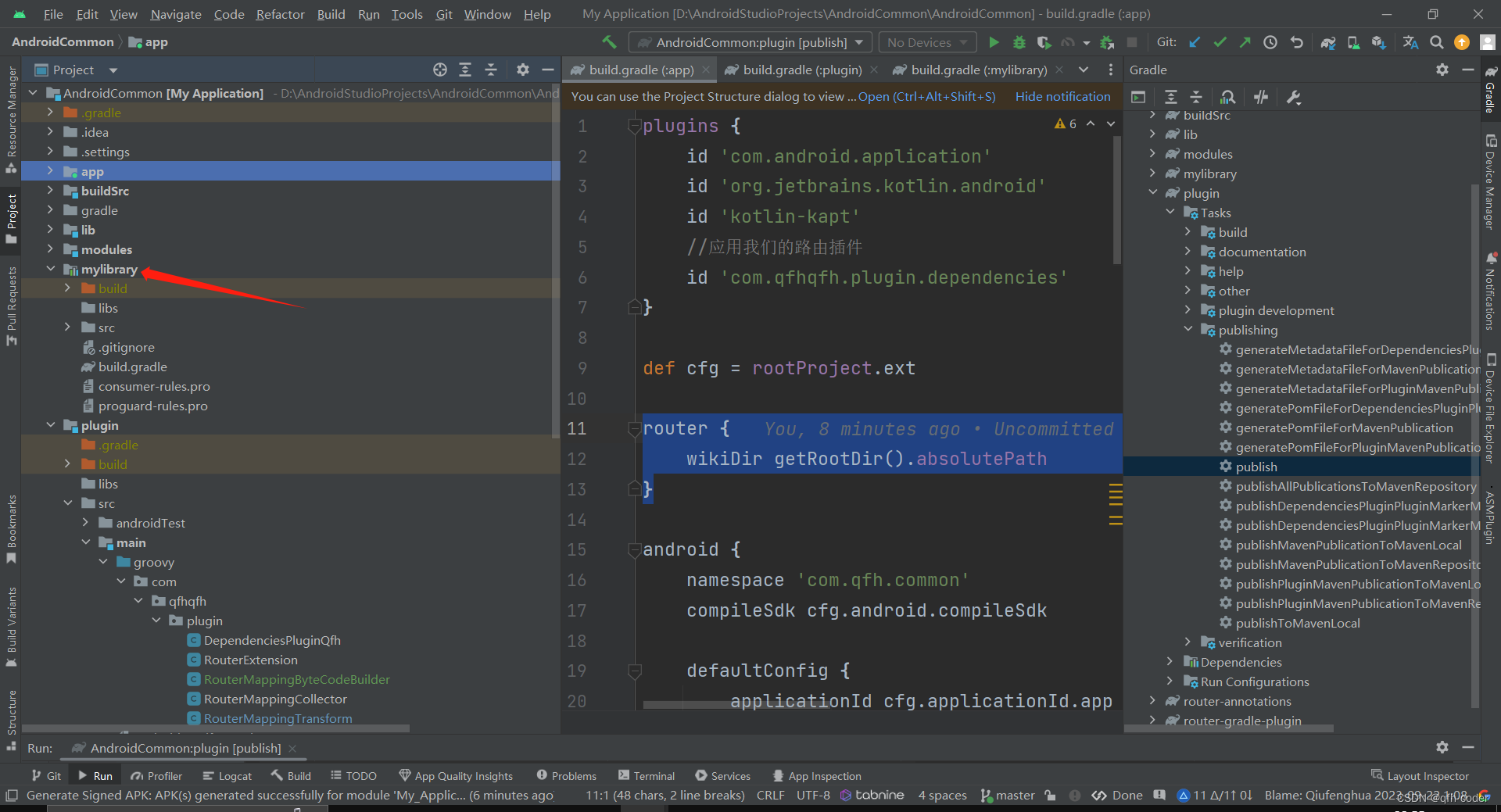Collapse mylibrary folder in tree
The height and width of the screenshot is (812, 1501).
(51, 269)
